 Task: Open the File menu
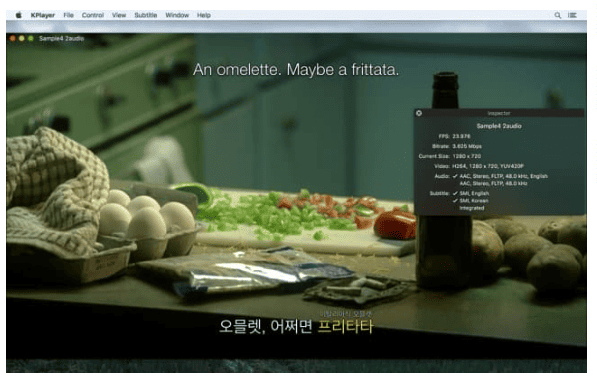69,15
